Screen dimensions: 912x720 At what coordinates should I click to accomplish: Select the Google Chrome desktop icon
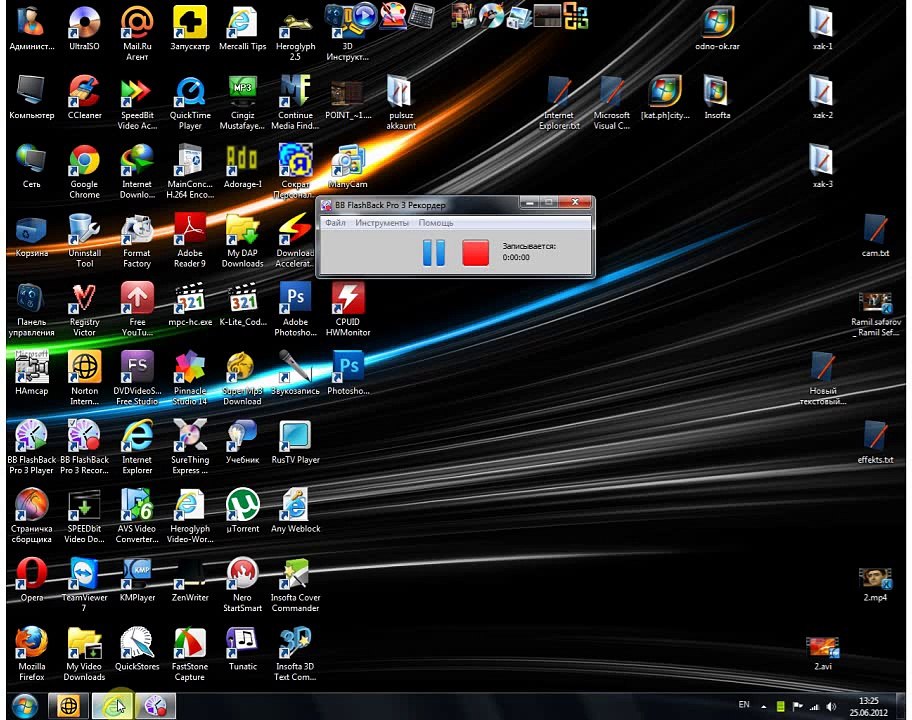pos(84,172)
